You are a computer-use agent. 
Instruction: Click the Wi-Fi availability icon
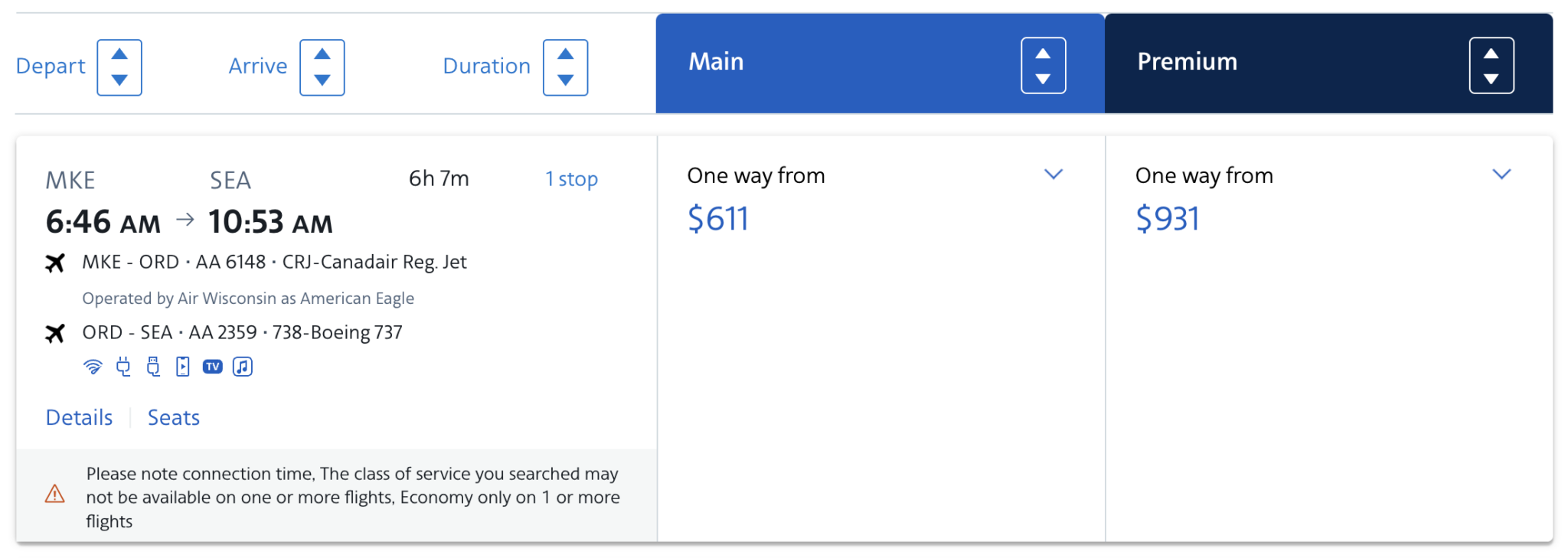coord(93,367)
